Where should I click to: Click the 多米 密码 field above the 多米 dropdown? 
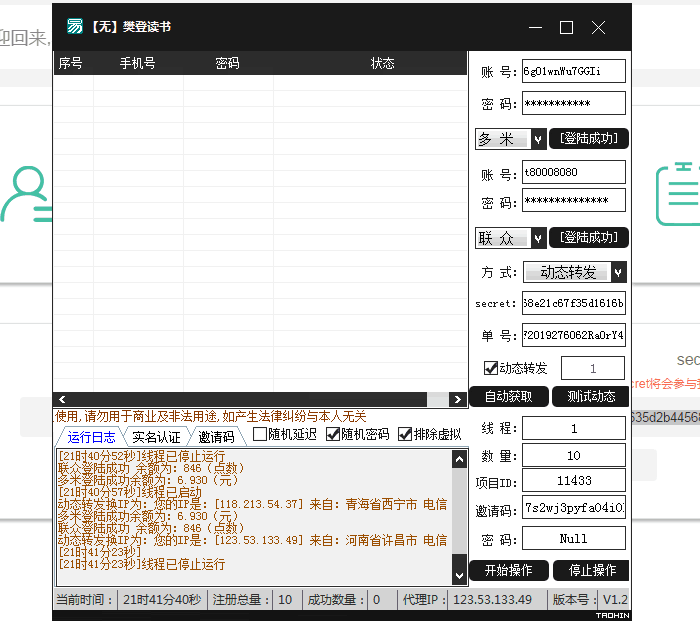click(x=574, y=103)
